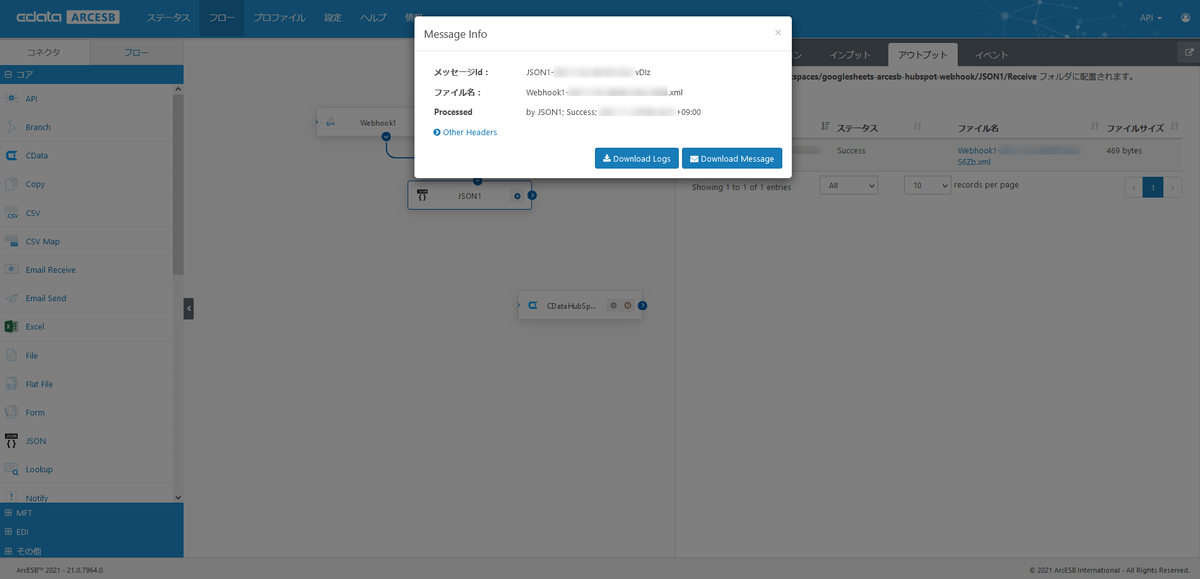
Task: Click the next page arrow
Action: coord(1172,187)
